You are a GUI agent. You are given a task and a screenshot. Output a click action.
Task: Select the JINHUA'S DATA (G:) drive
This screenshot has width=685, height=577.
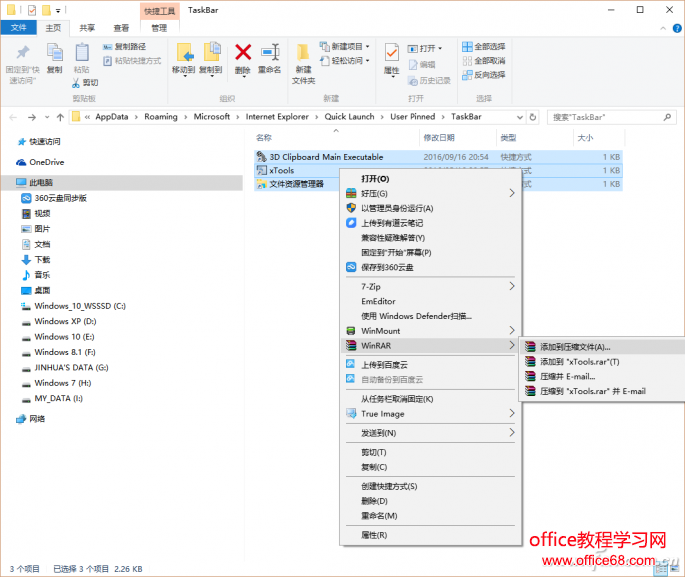65,367
